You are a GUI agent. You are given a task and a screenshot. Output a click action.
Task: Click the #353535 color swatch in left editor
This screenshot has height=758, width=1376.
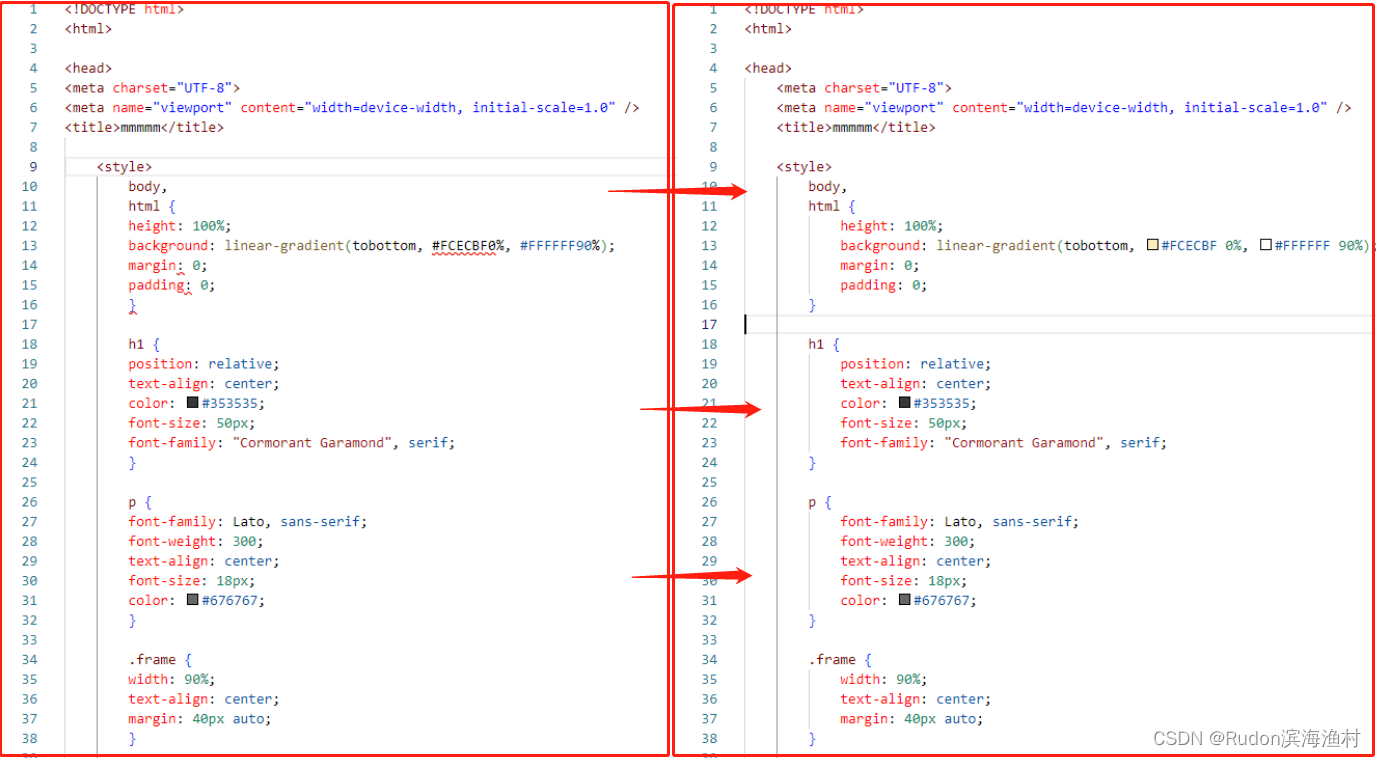tap(192, 403)
